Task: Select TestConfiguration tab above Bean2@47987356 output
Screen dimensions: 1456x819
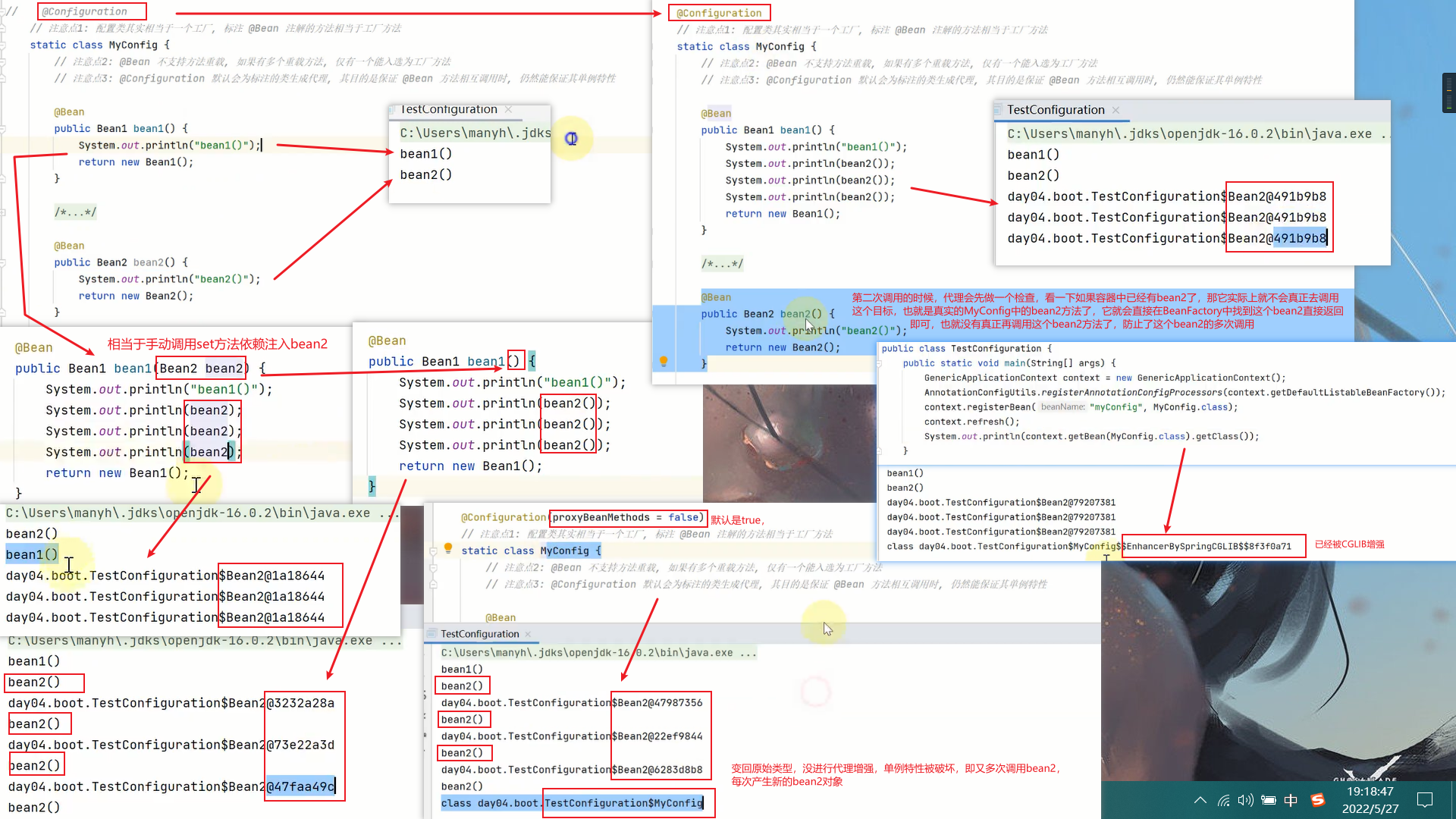Action: coord(479,634)
